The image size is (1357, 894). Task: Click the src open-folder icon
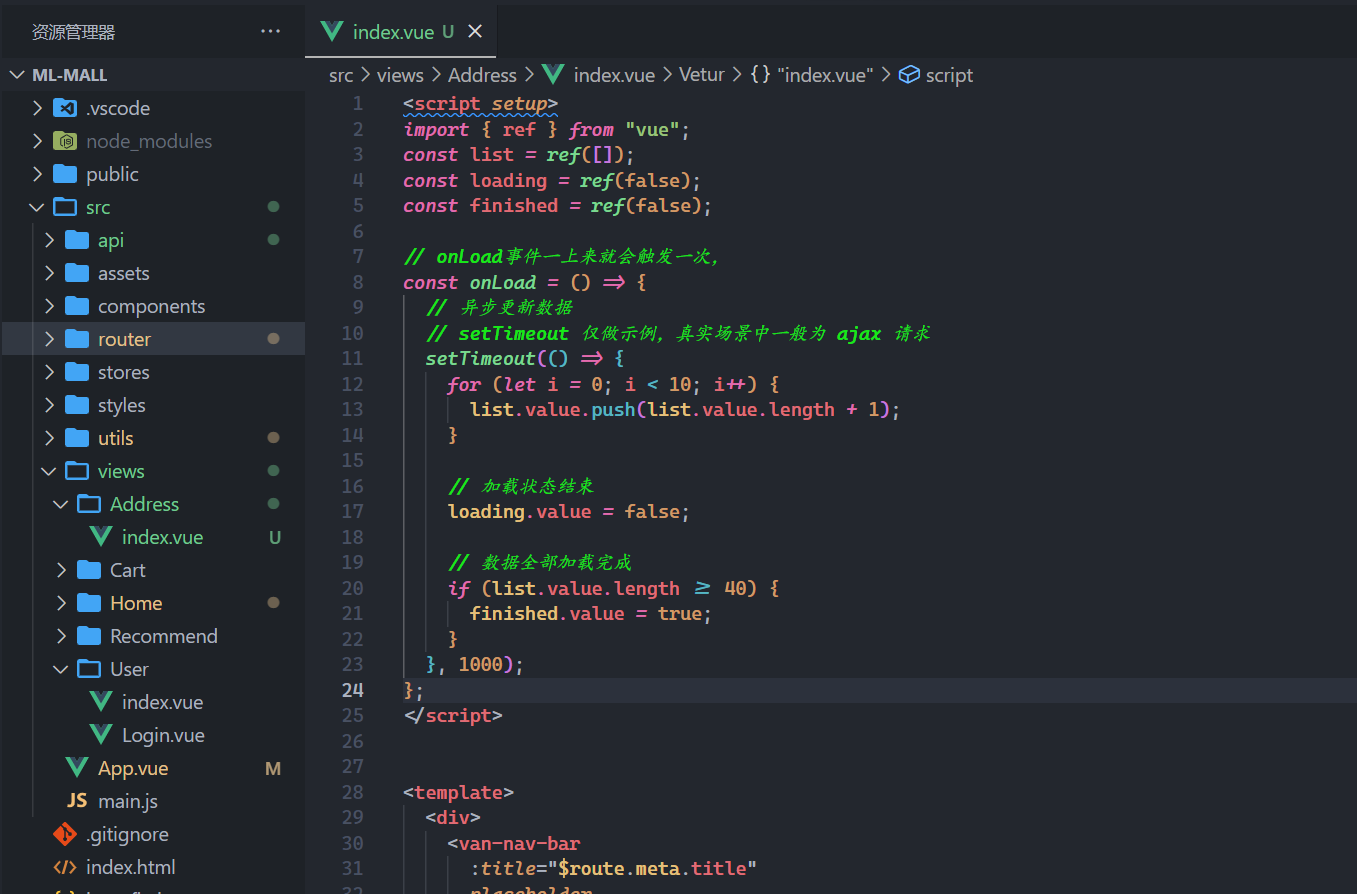click(65, 207)
